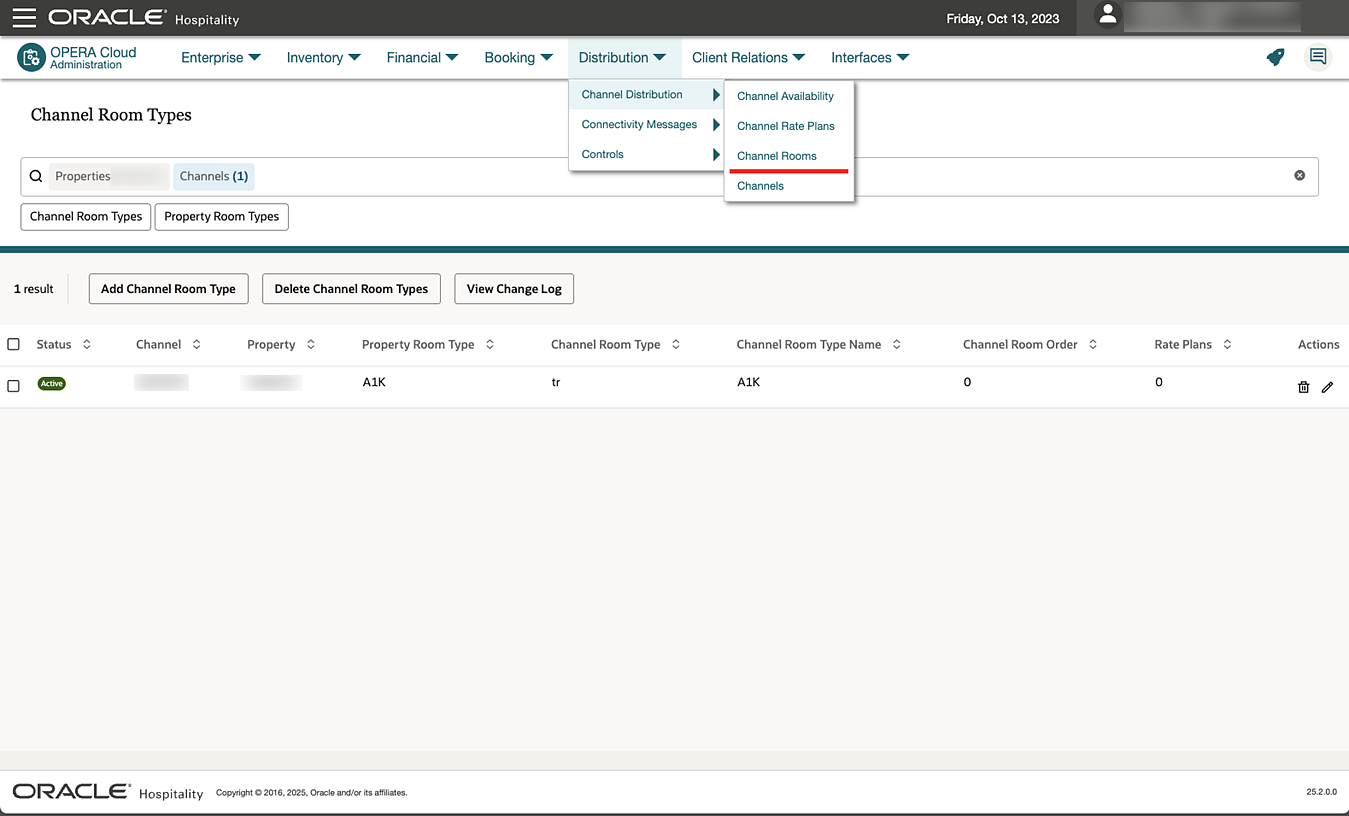Expand the Enterprise menu
Screen dimensions: 1349x816
click(x=221, y=57)
